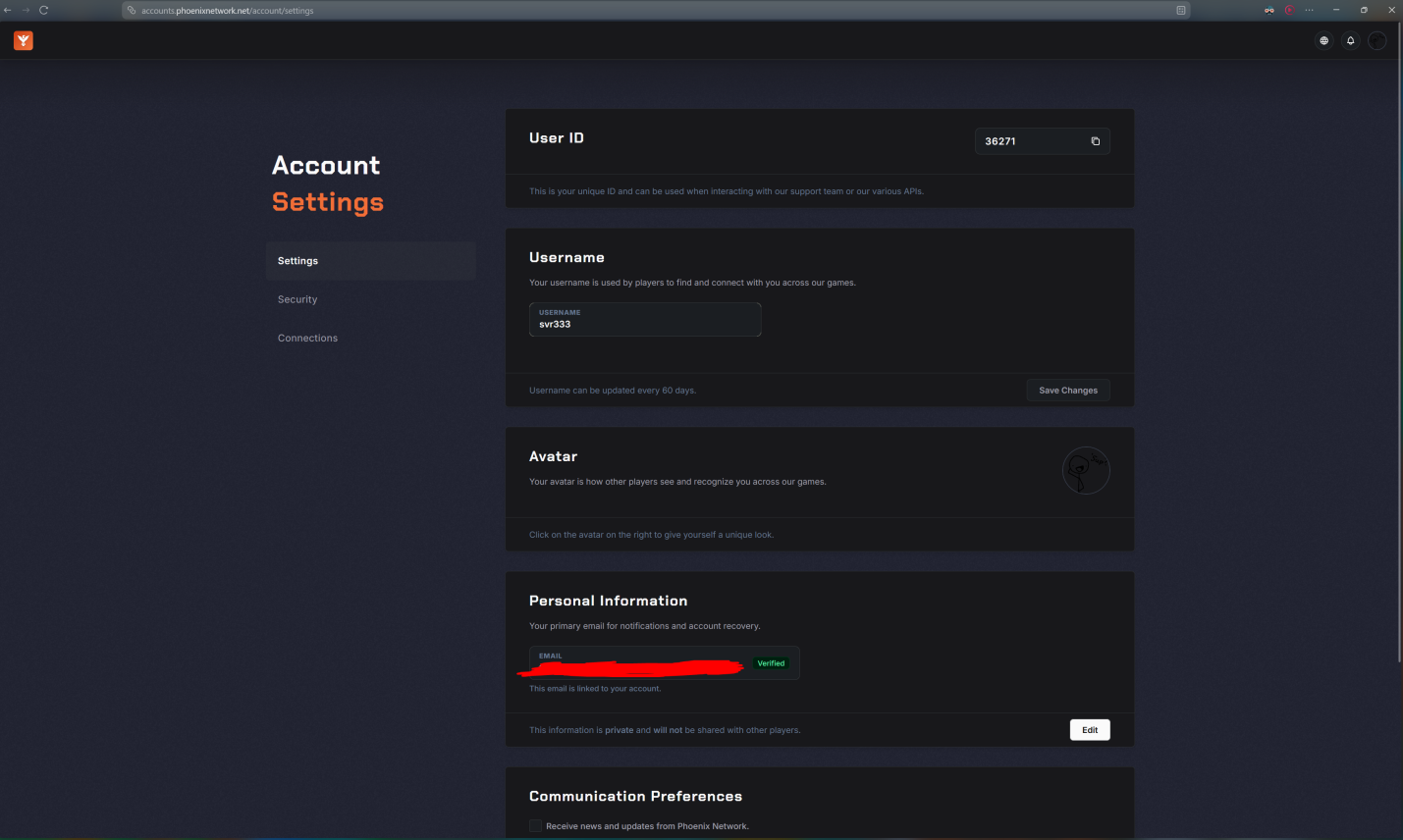Enable receiving news from Phoenix Network

coord(535,826)
